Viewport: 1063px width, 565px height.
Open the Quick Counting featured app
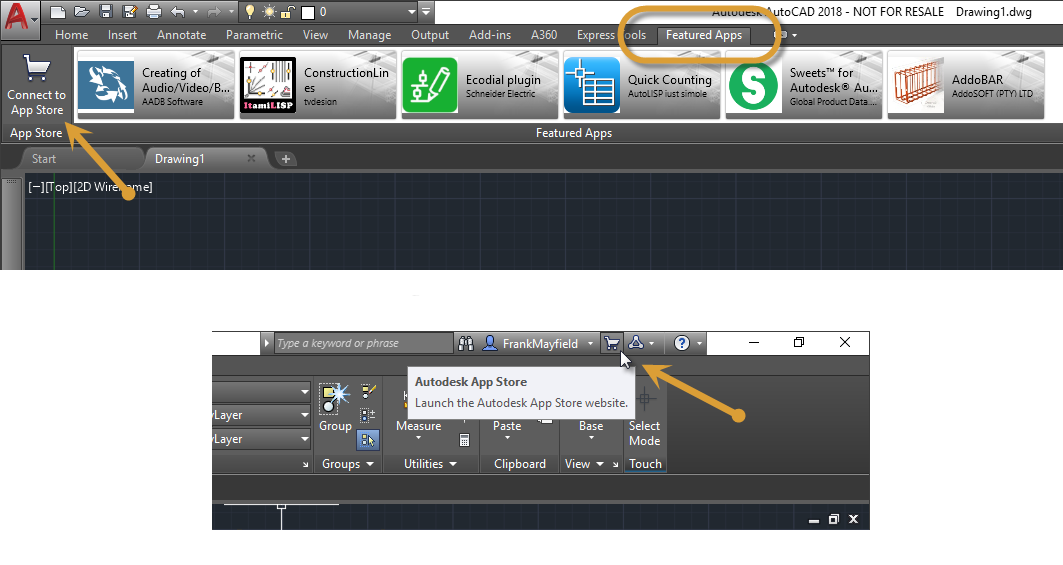coord(641,85)
